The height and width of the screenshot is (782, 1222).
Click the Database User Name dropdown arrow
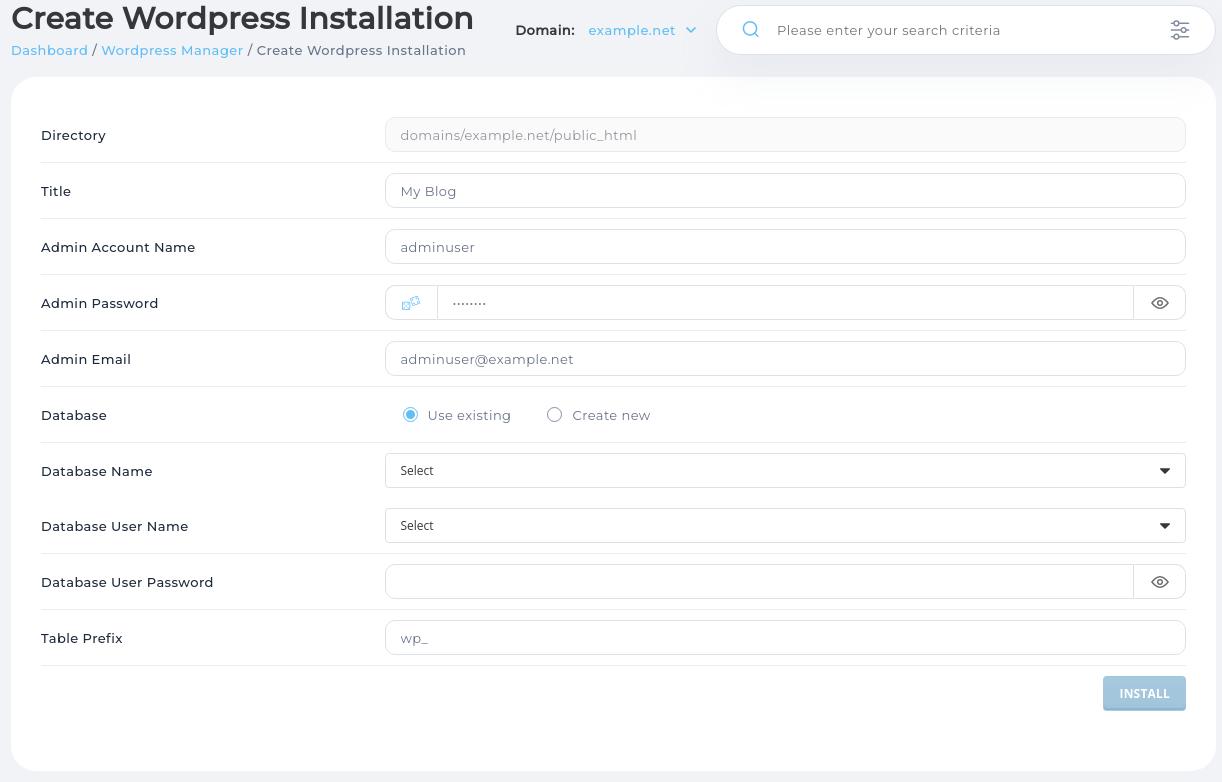pos(1164,525)
